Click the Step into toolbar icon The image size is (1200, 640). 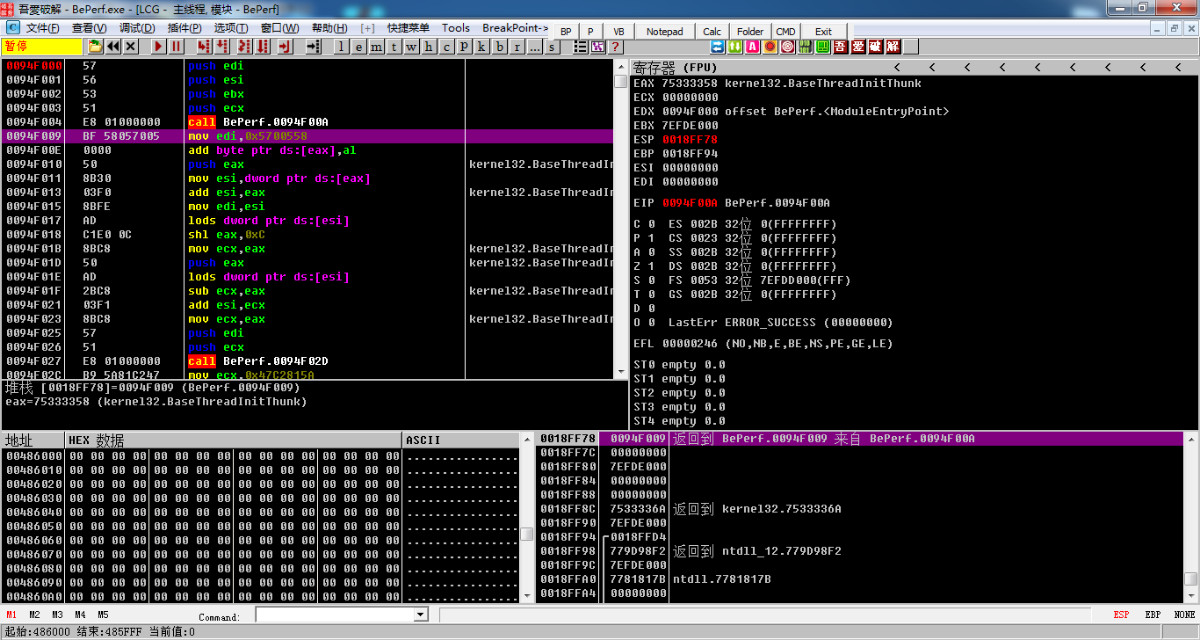203,46
